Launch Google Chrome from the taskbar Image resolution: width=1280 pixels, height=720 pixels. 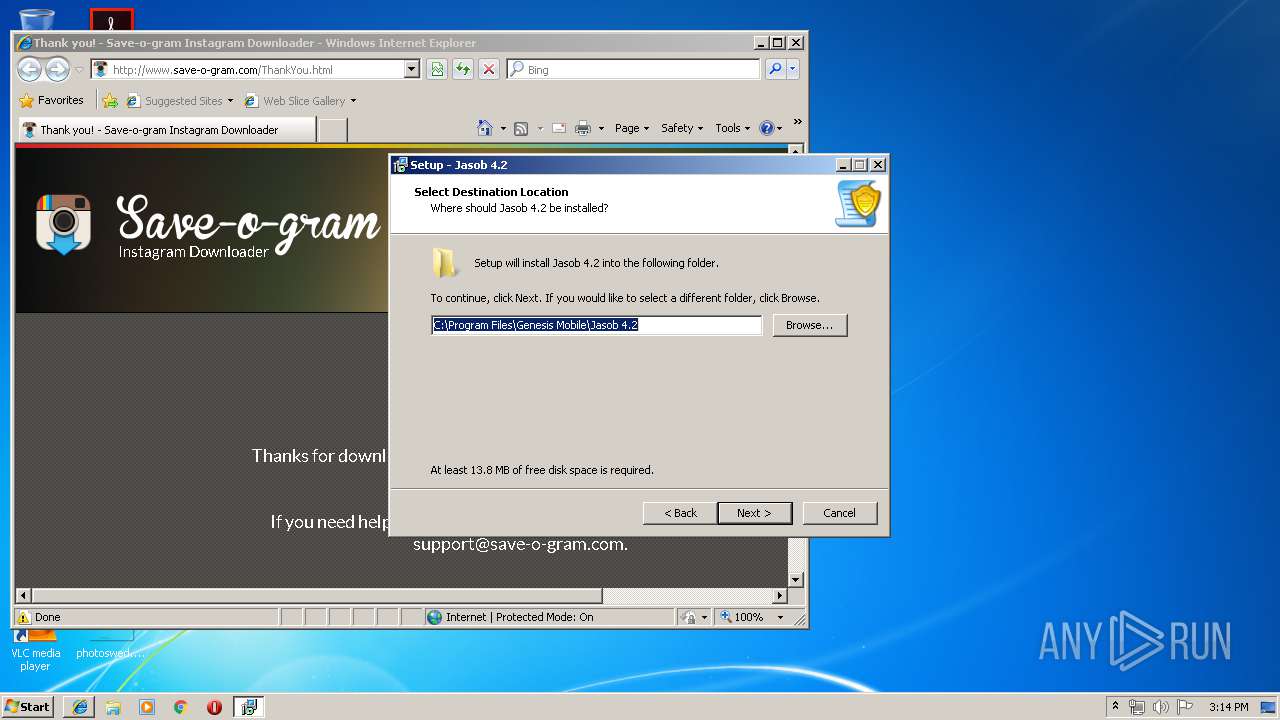[x=181, y=707]
